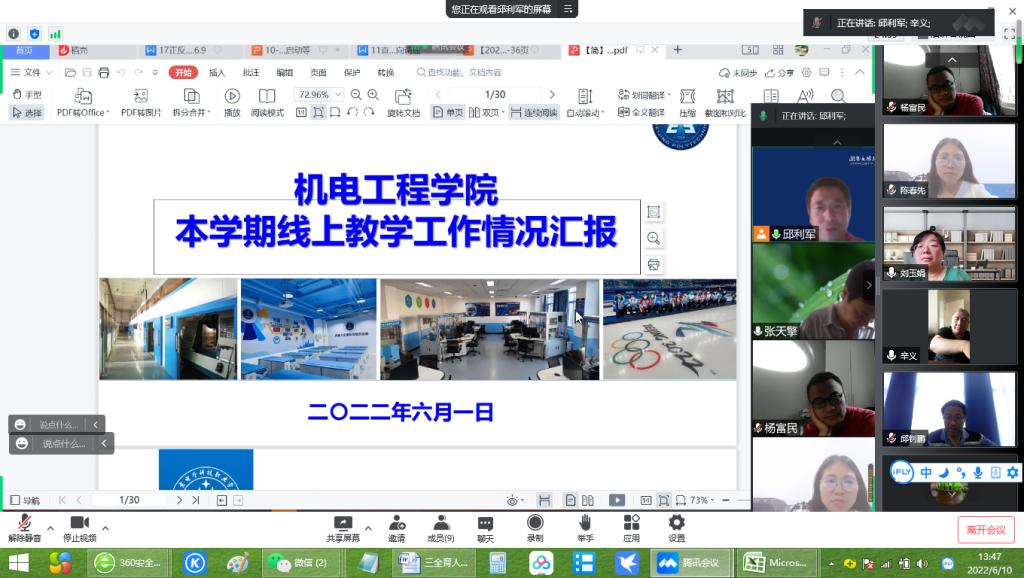Click the 1/30 page number field
The width and height of the screenshot is (1024, 578).
coord(495,95)
